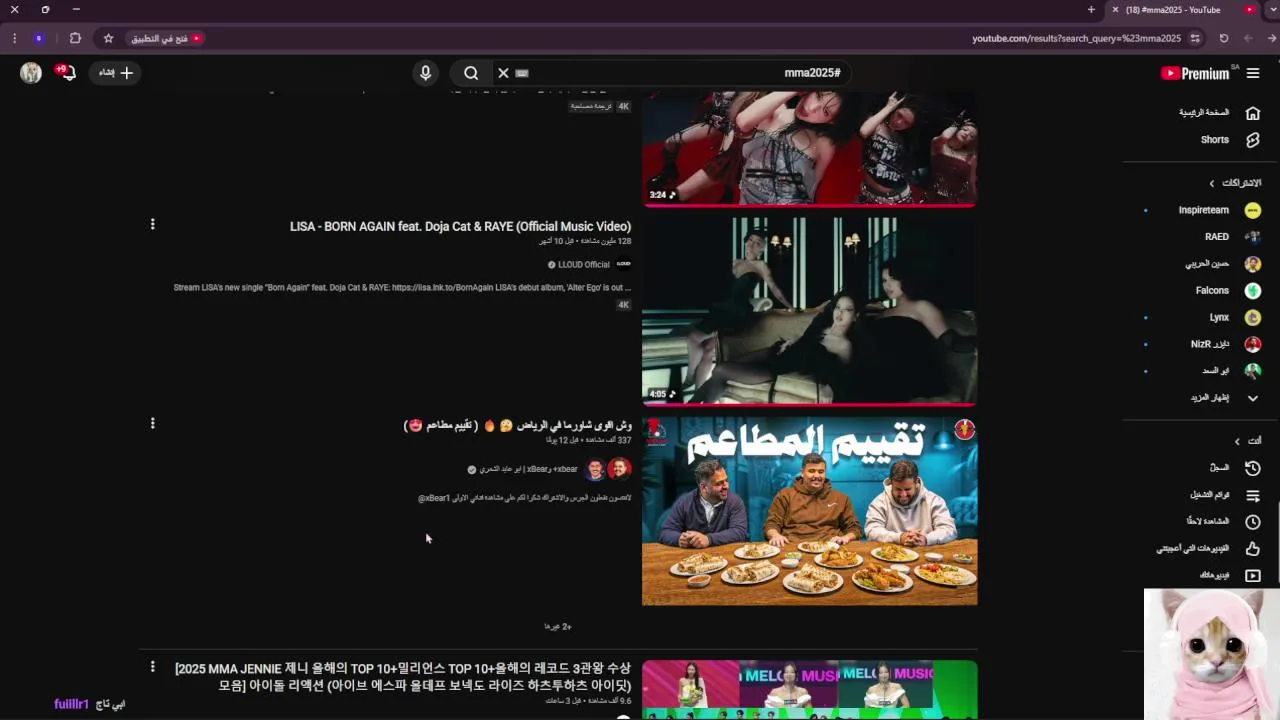Image resolution: width=1280 pixels, height=720 pixels.
Task: Open the 2025 MMA JENNIE video title
Action: 403,677
